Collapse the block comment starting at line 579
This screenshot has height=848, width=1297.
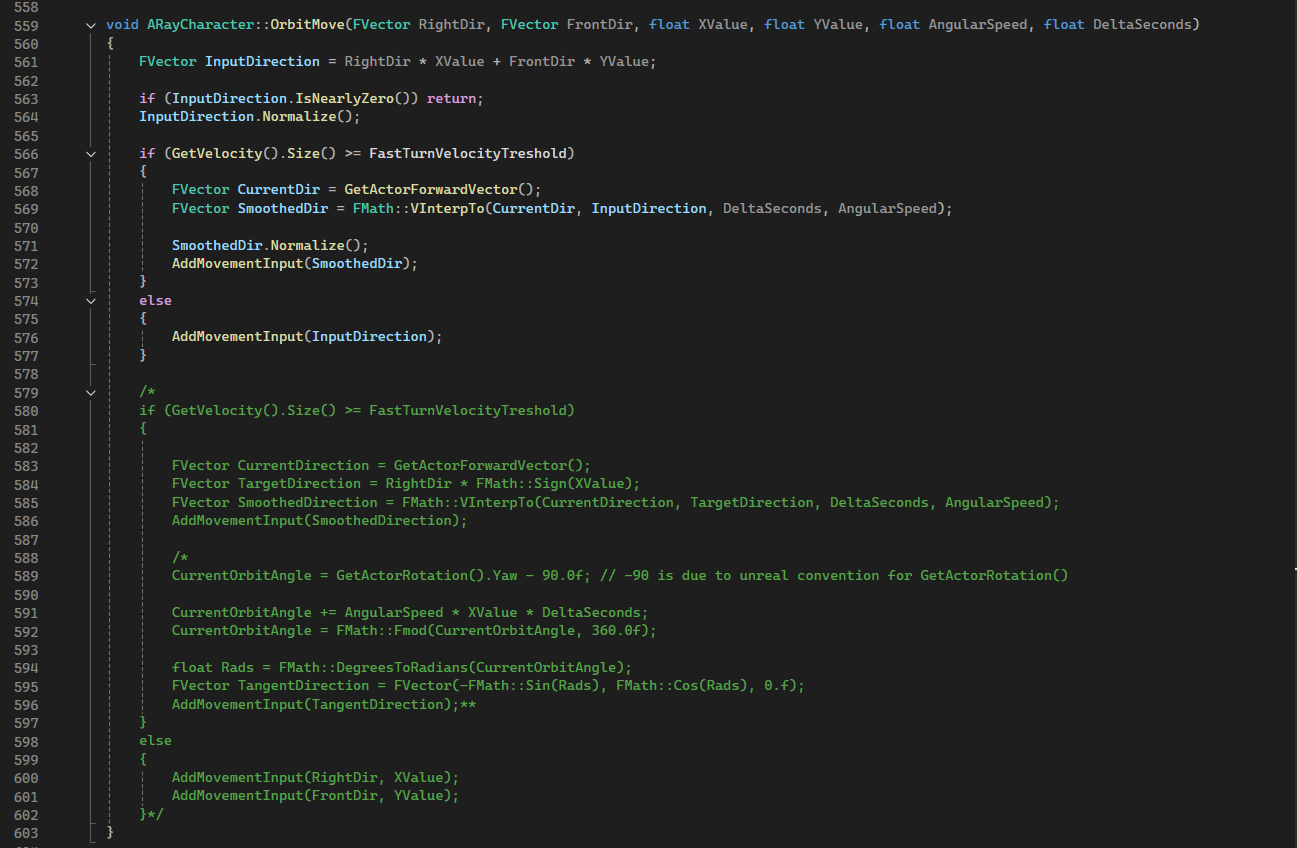point(91,392)
